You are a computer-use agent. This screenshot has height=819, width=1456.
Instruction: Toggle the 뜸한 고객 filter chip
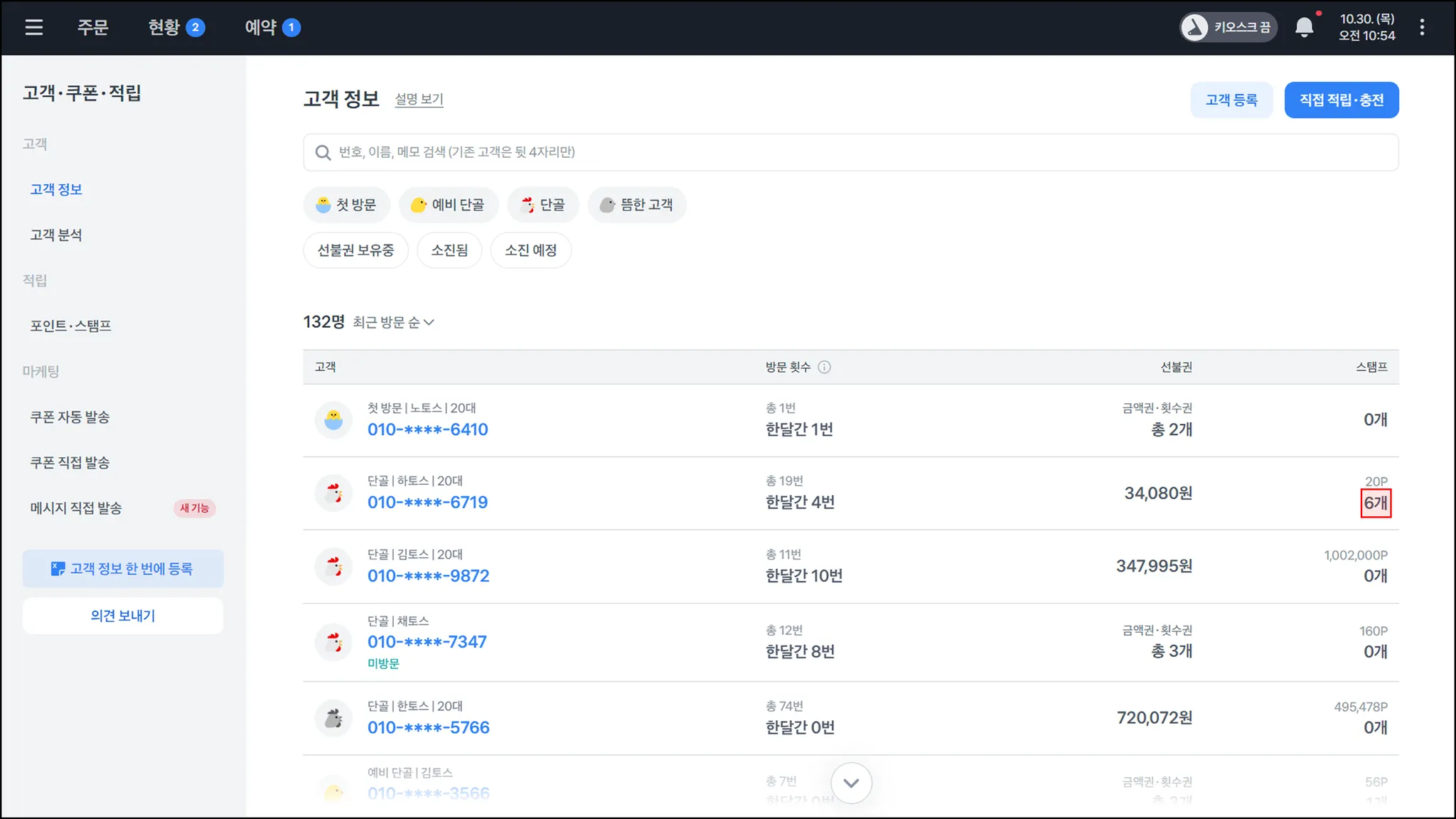pos(636,205)
